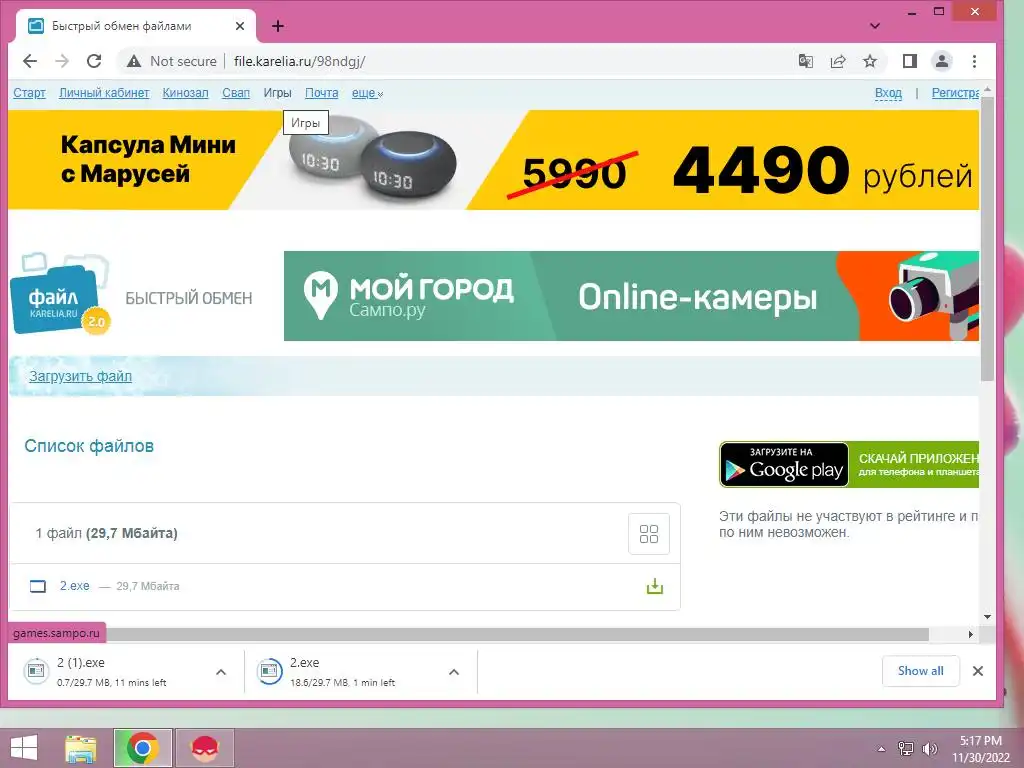This screenshot has width=1024, height=768.
Task: Click the scroll right arrow of horizontal scrollbar
Action: pyautogui.click(x=970, y=634)
